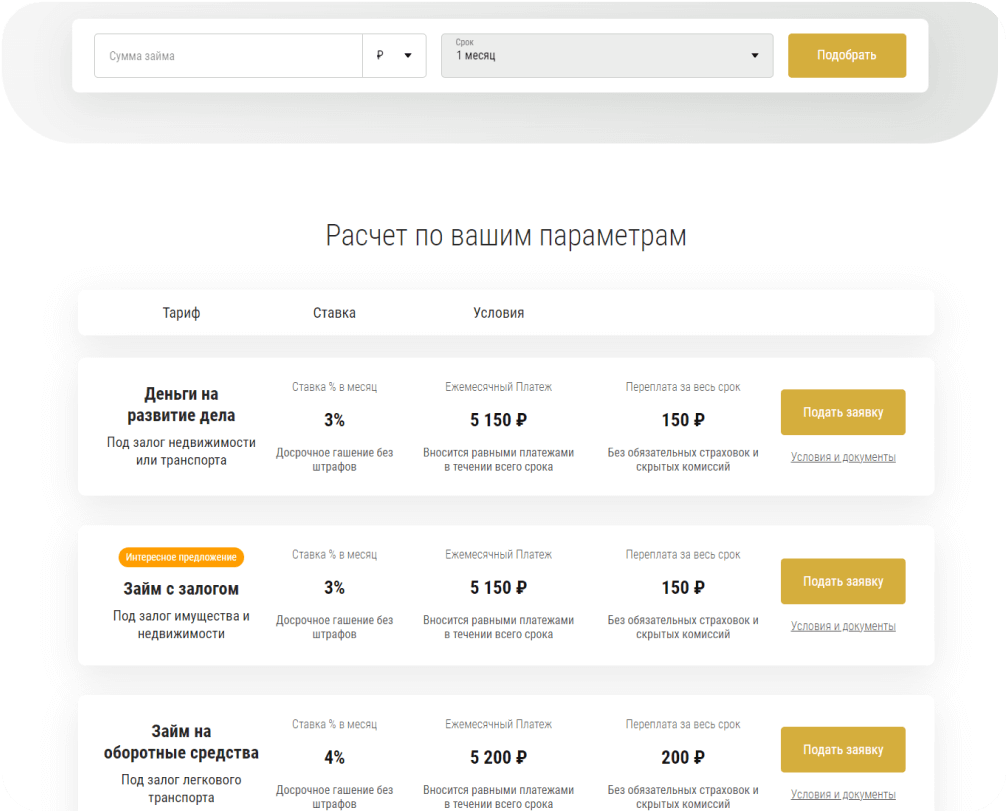Screen dimensions: 1006x811
Task: Click the Займ на оборотные средства title
Action: (181, 742)
